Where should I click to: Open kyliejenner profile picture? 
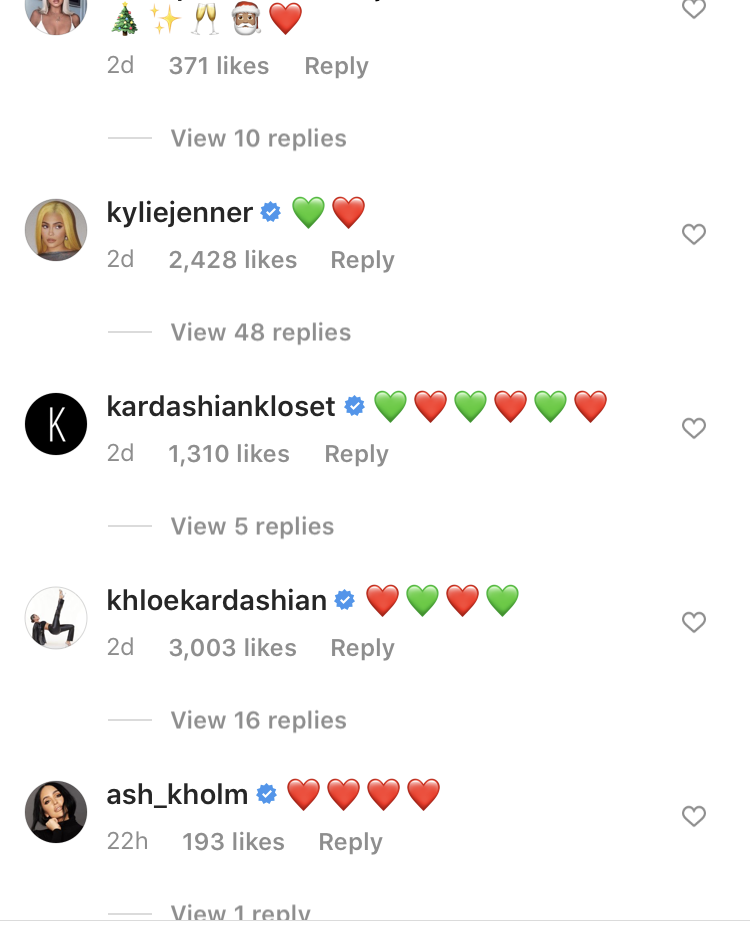coord(56,230)
